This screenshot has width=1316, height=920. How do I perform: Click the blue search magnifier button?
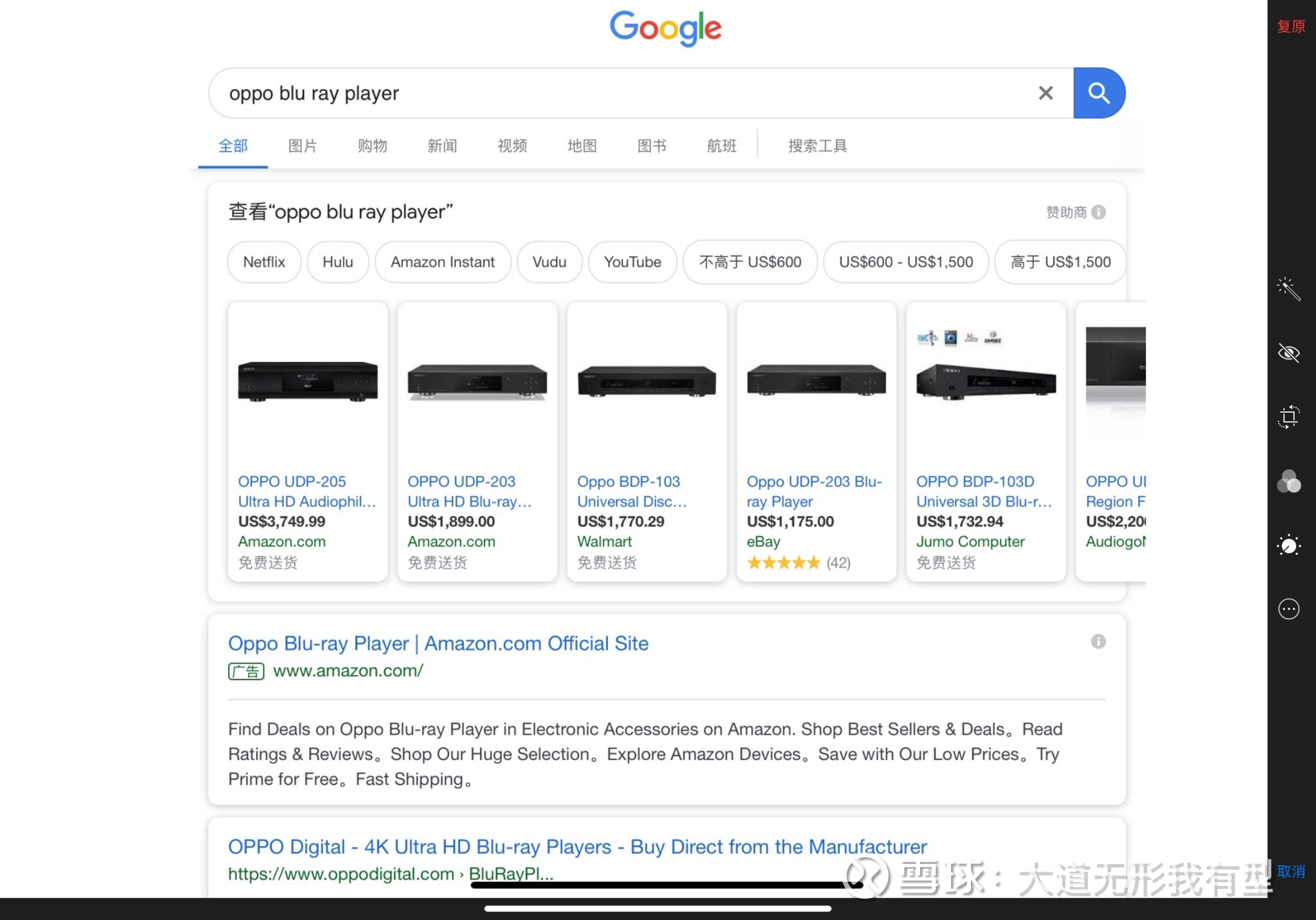(1099, 93)
